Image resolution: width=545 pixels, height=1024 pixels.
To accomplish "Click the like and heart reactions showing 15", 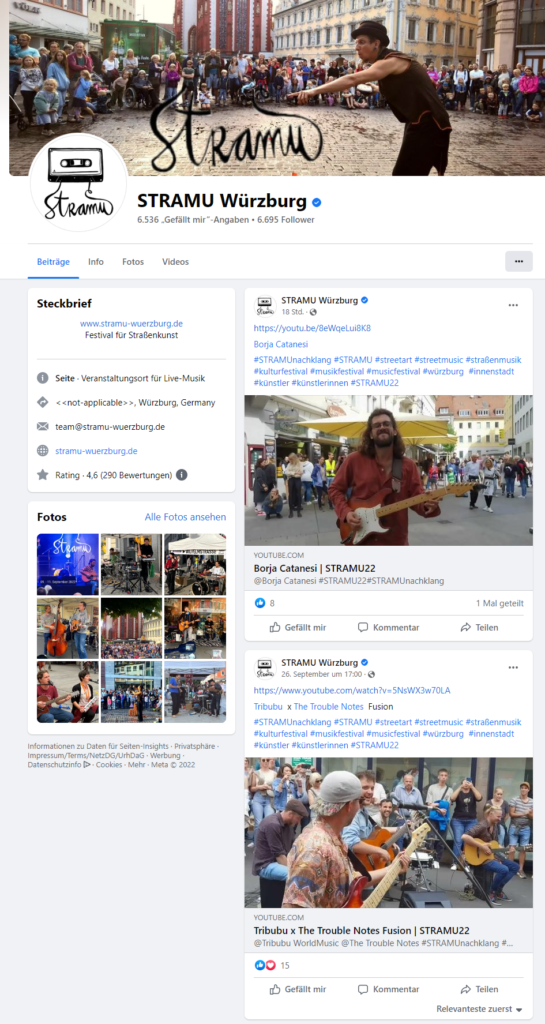I will tap(265, 965).
